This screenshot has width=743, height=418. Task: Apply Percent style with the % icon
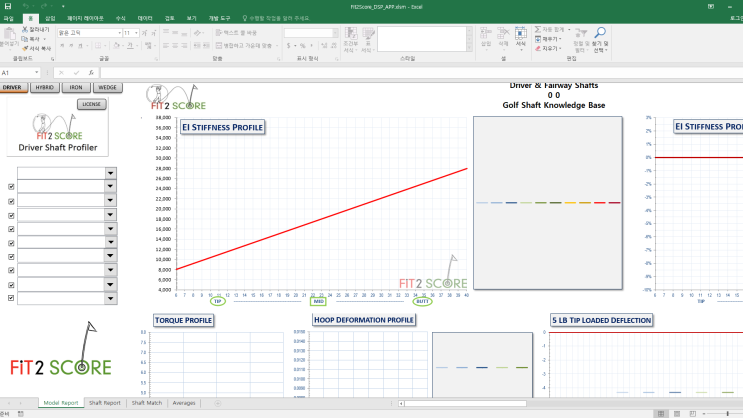[302, 45]
